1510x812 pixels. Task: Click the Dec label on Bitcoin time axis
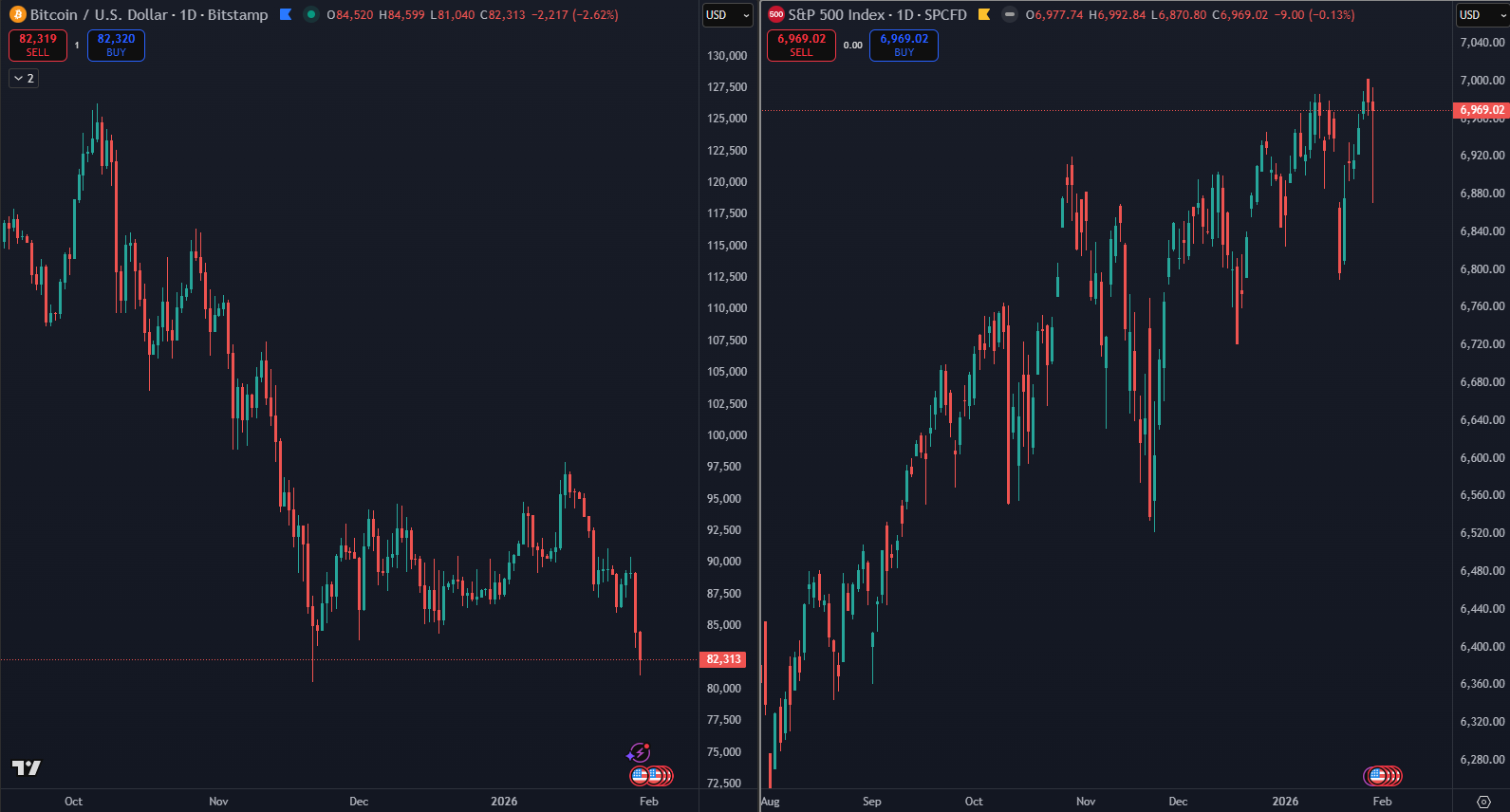click(x=359, y=802)
